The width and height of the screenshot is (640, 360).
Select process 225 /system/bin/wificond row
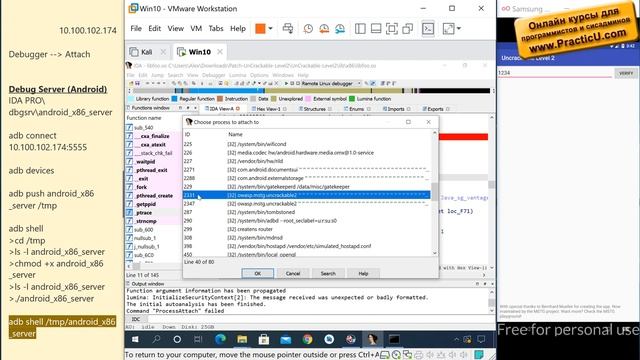[x=307, y=144]
